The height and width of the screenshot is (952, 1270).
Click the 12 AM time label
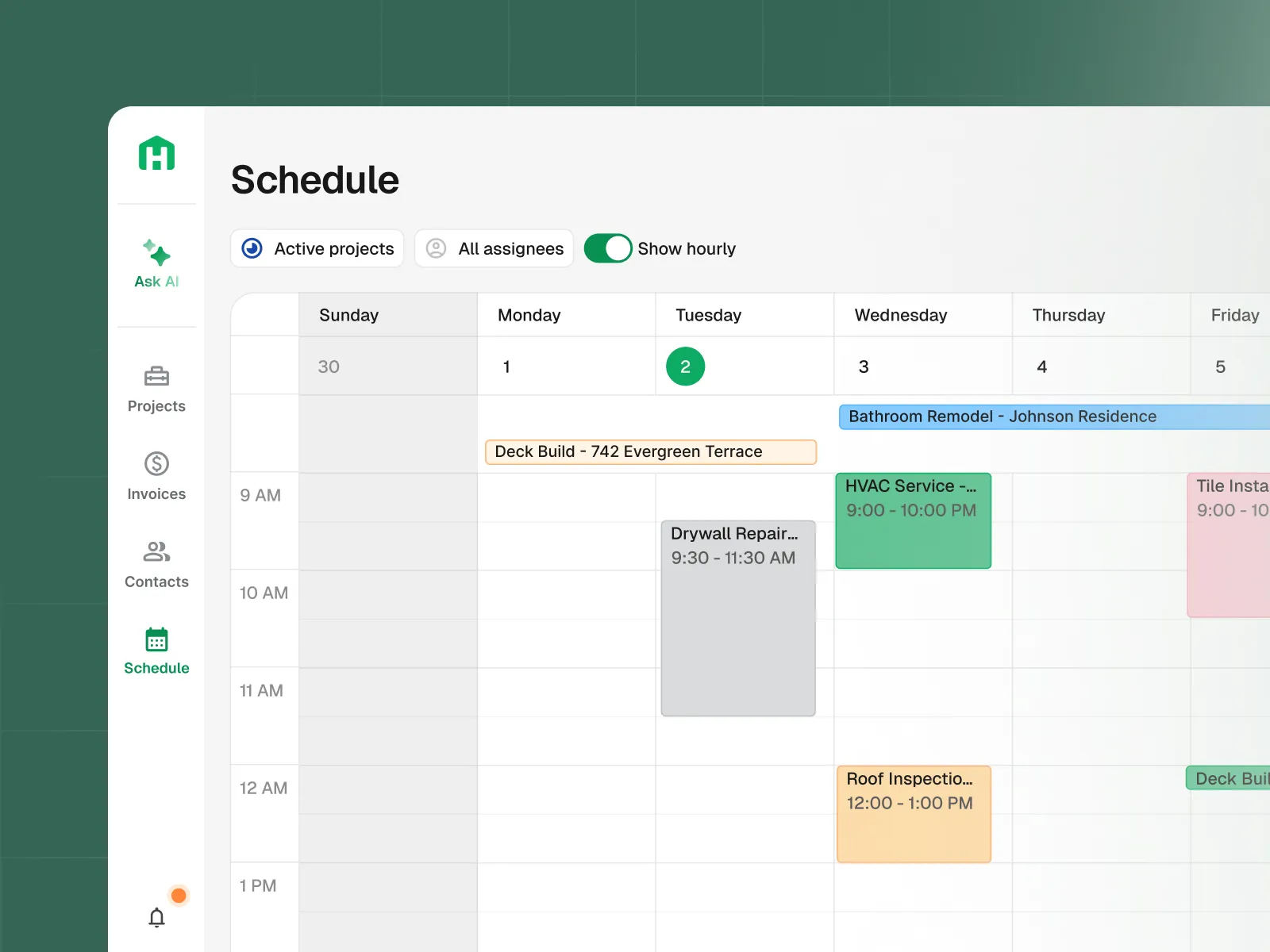[264, 788]
